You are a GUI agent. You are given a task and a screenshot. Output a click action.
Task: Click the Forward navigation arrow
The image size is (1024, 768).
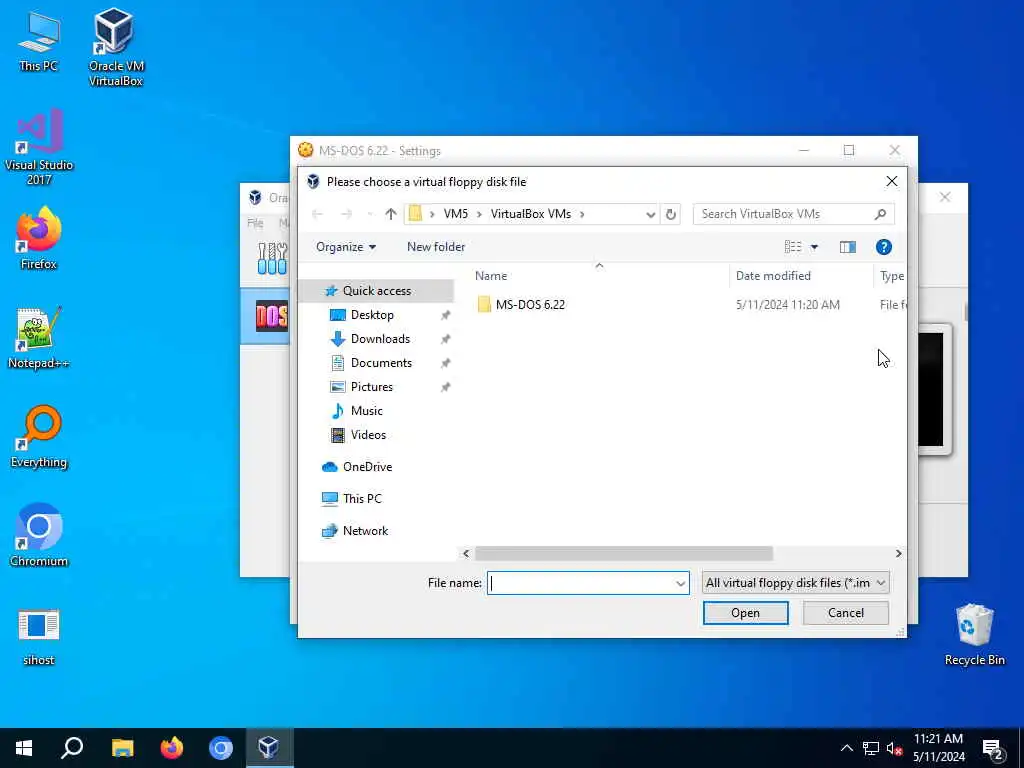click(x=346, y=214)
